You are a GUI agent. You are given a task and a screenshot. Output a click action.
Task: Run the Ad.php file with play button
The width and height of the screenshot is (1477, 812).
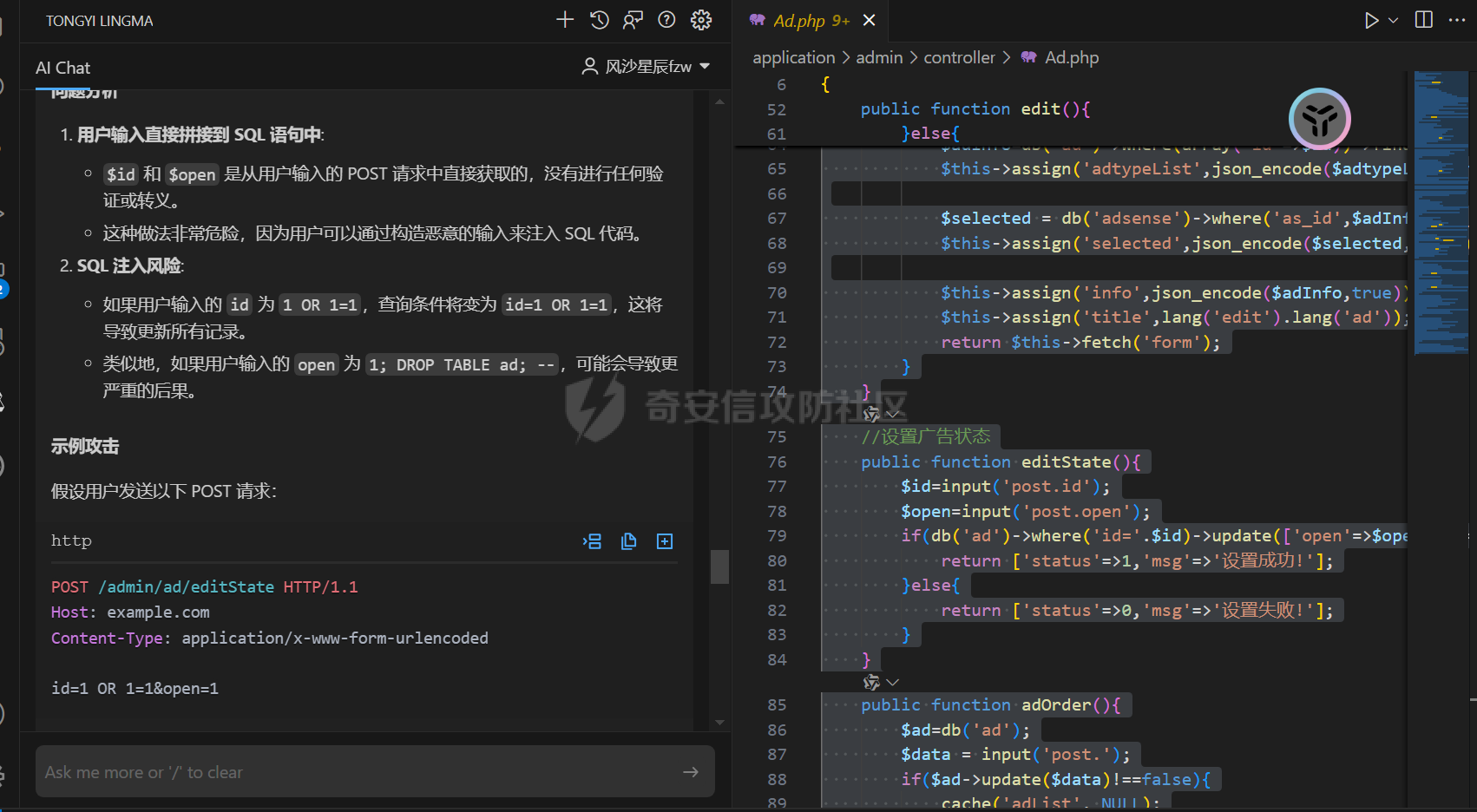tap(1371, 20)
